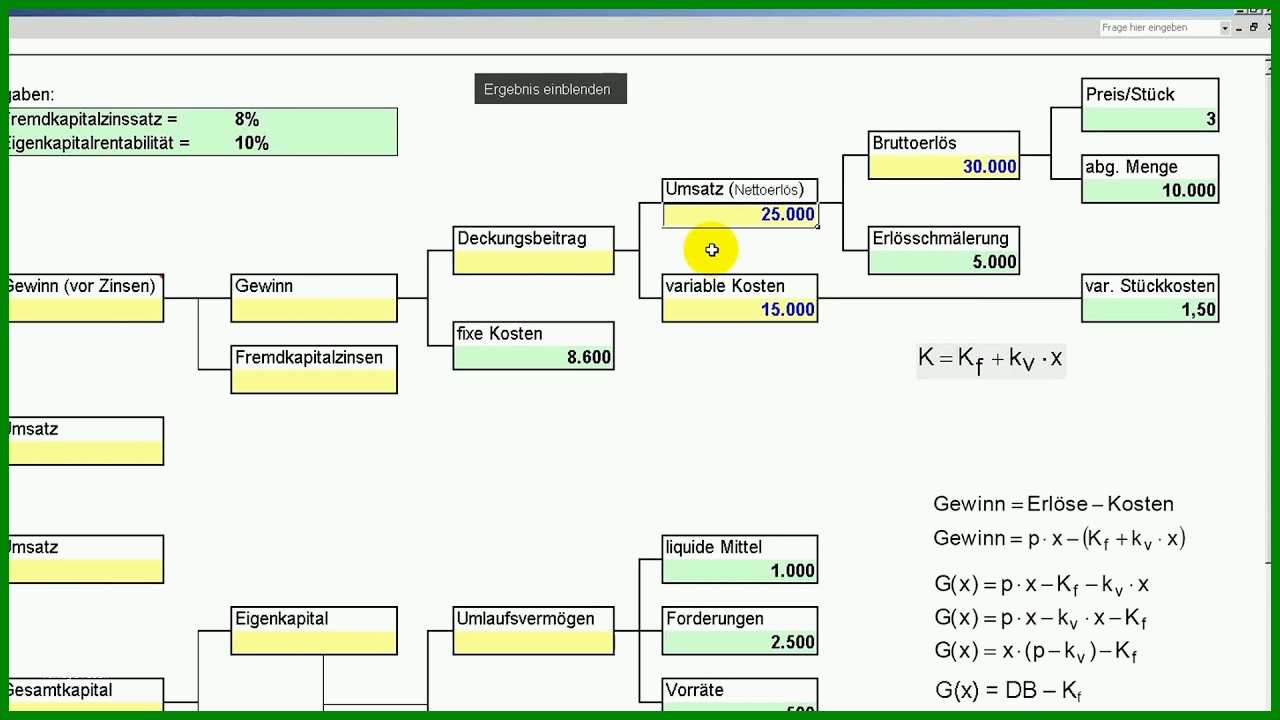Viewport: 1280px width, 720px height.
Task: Click the 'var. Stückkosten' label
Action: (1150, 286)
